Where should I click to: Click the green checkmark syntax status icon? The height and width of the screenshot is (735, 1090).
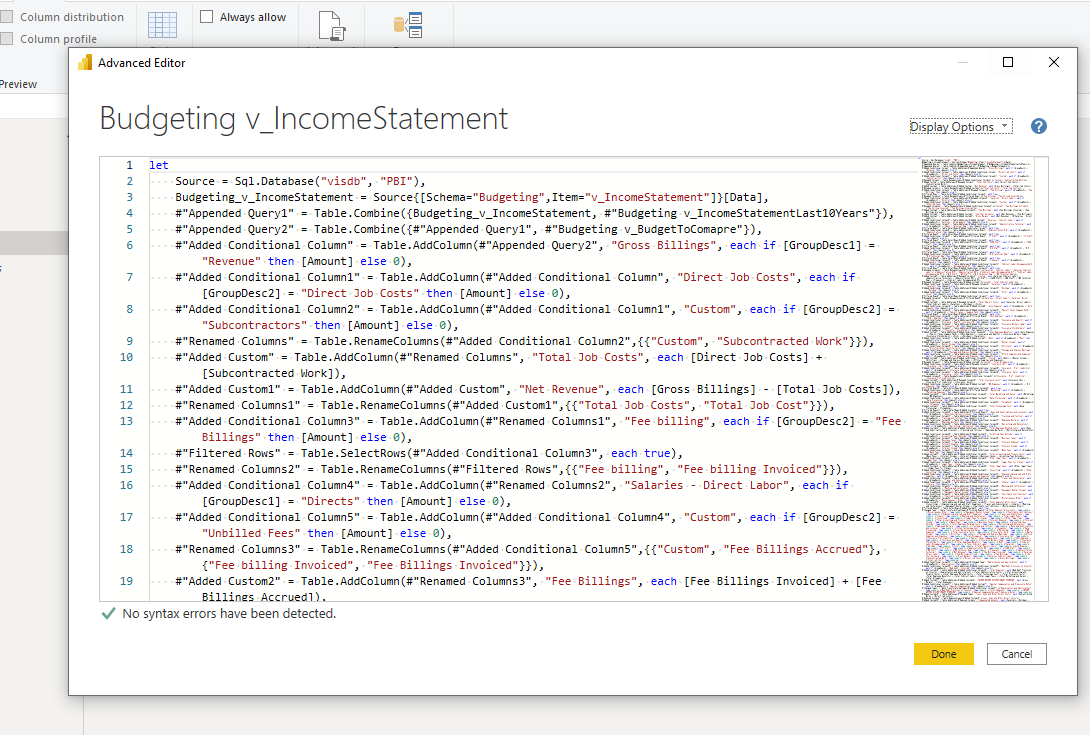click(108, 613)
